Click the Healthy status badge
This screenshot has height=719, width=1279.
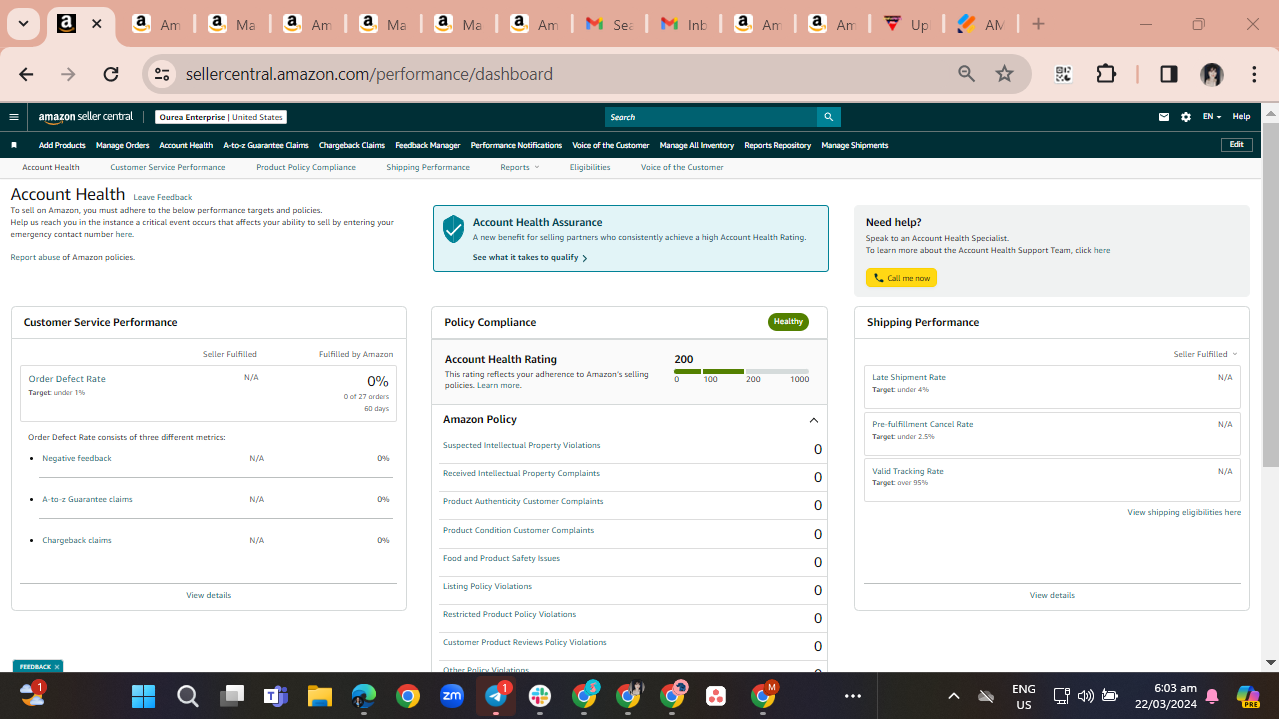pyautogui.click(x=788, y=322)
